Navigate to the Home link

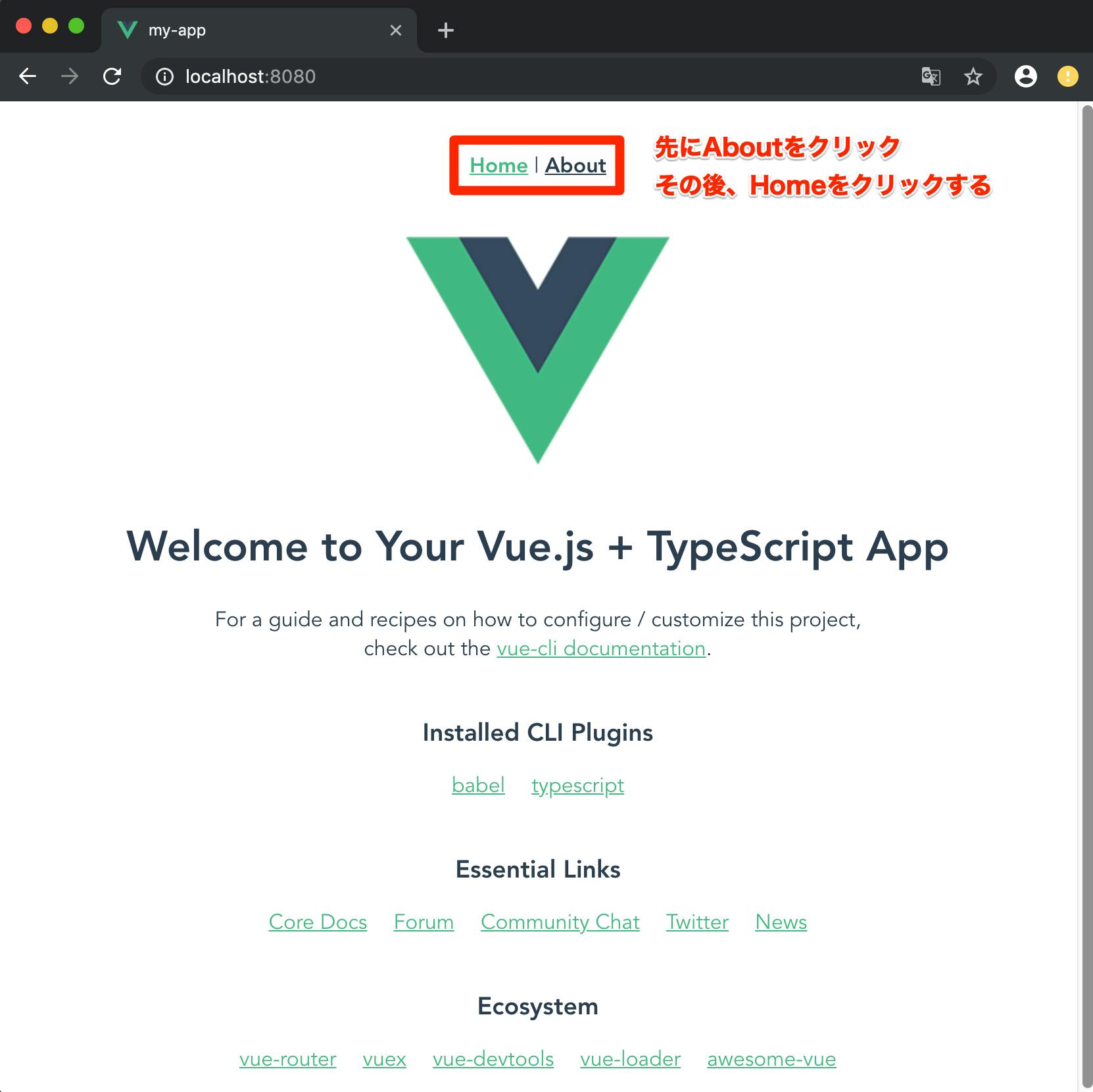click(x=498, y=165)
